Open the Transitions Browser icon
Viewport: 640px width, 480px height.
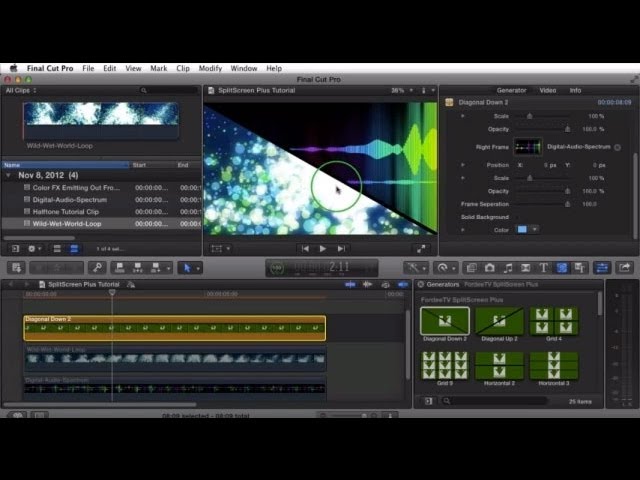pos(526,268)
